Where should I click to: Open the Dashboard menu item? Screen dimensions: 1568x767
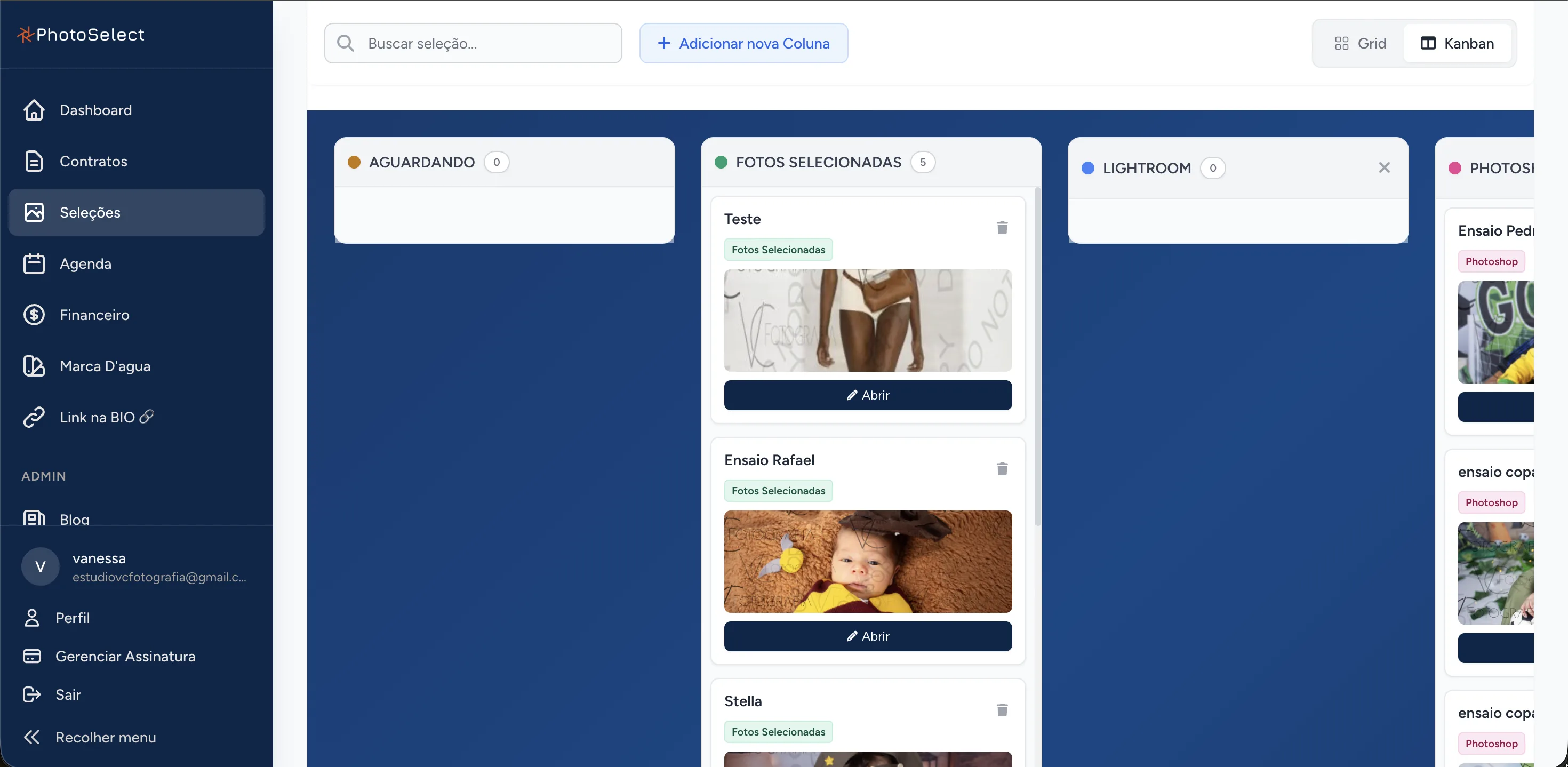(137, 110)
